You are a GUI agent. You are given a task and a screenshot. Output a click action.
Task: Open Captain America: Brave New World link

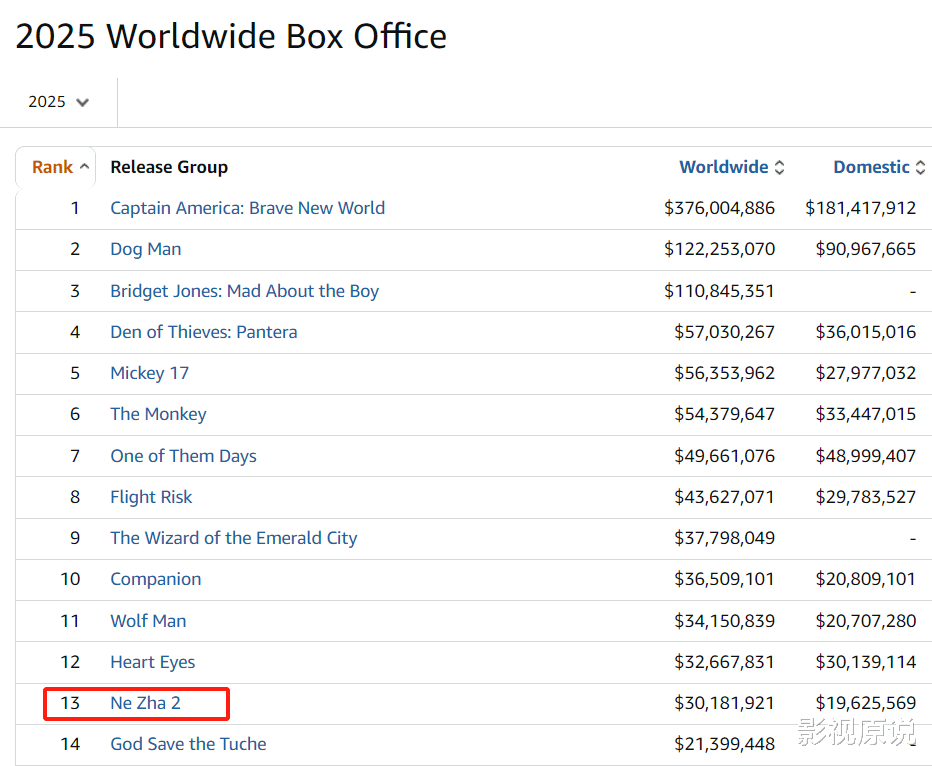point(247,208)
